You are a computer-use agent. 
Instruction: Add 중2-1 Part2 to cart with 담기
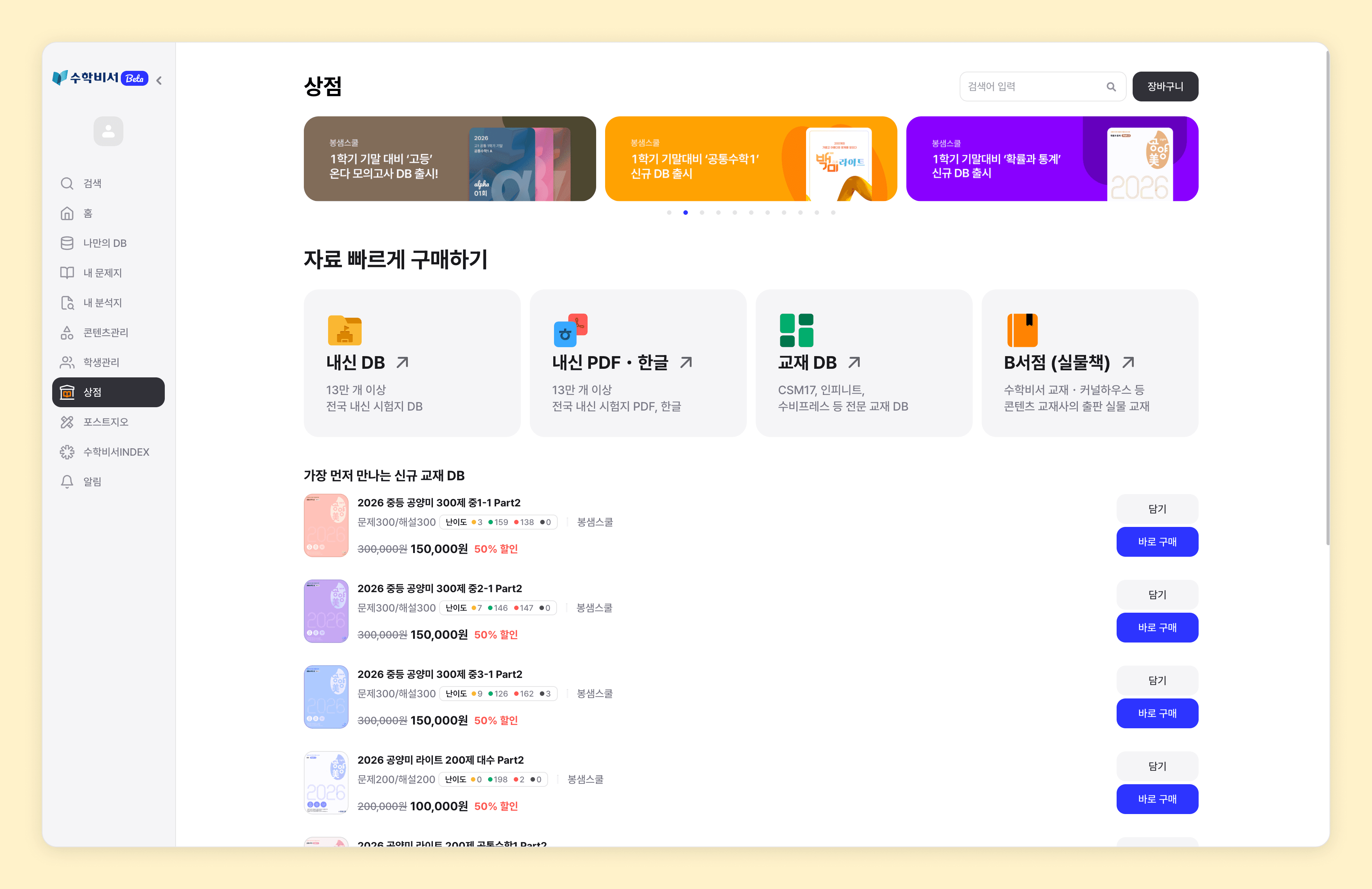click(1157, 595)
